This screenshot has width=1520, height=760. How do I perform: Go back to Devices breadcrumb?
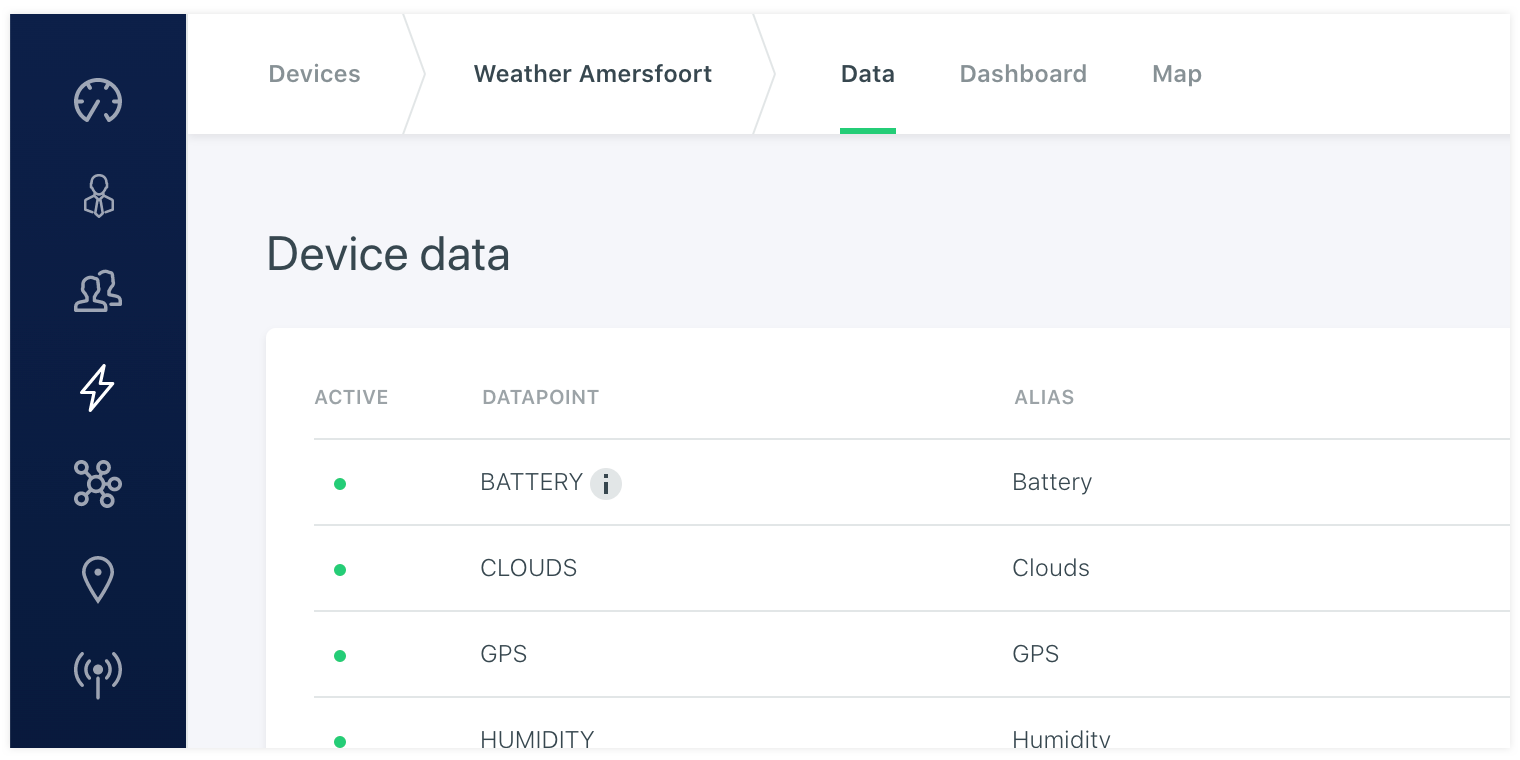click(314, 74)
